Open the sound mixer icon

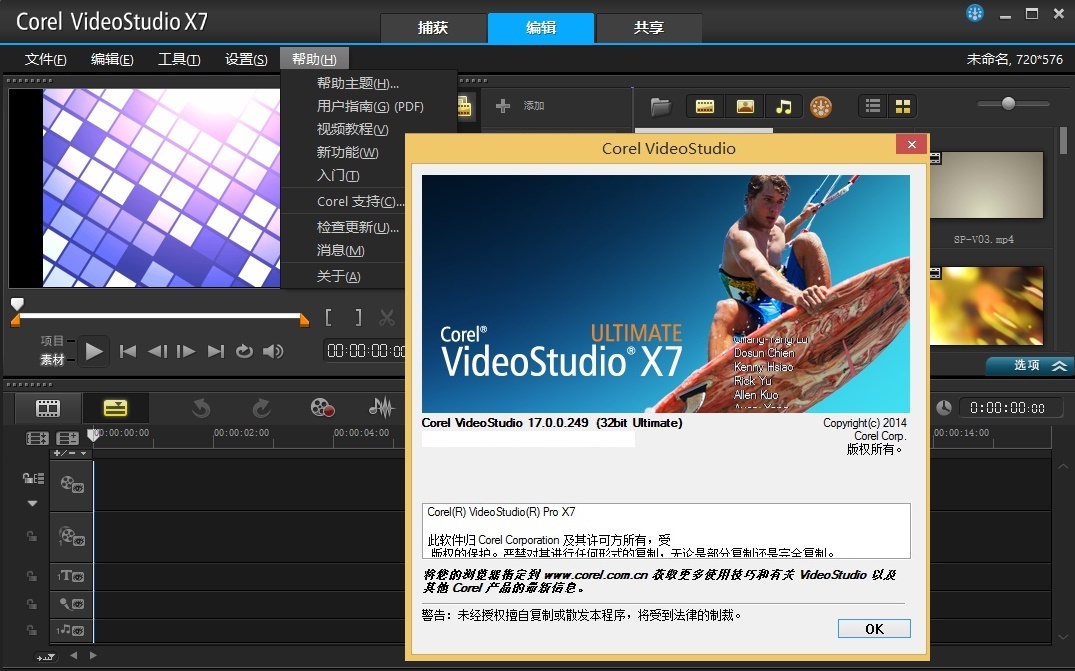click(381, 408)
